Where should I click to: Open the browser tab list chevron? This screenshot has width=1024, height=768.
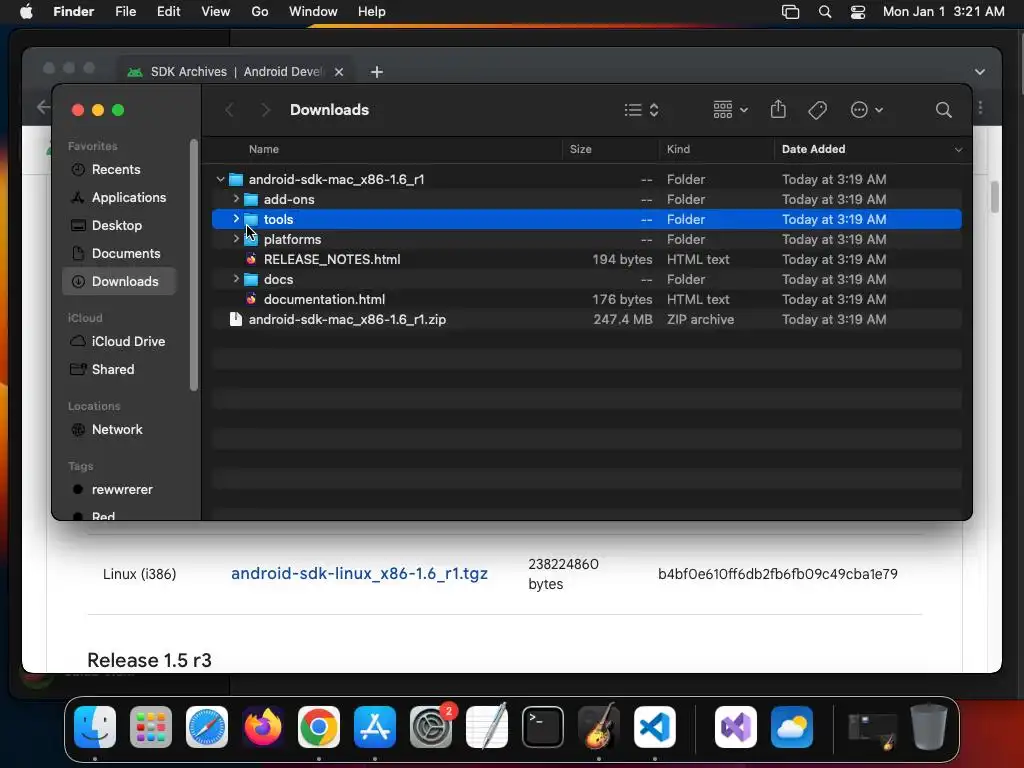(x=980, y=72)
